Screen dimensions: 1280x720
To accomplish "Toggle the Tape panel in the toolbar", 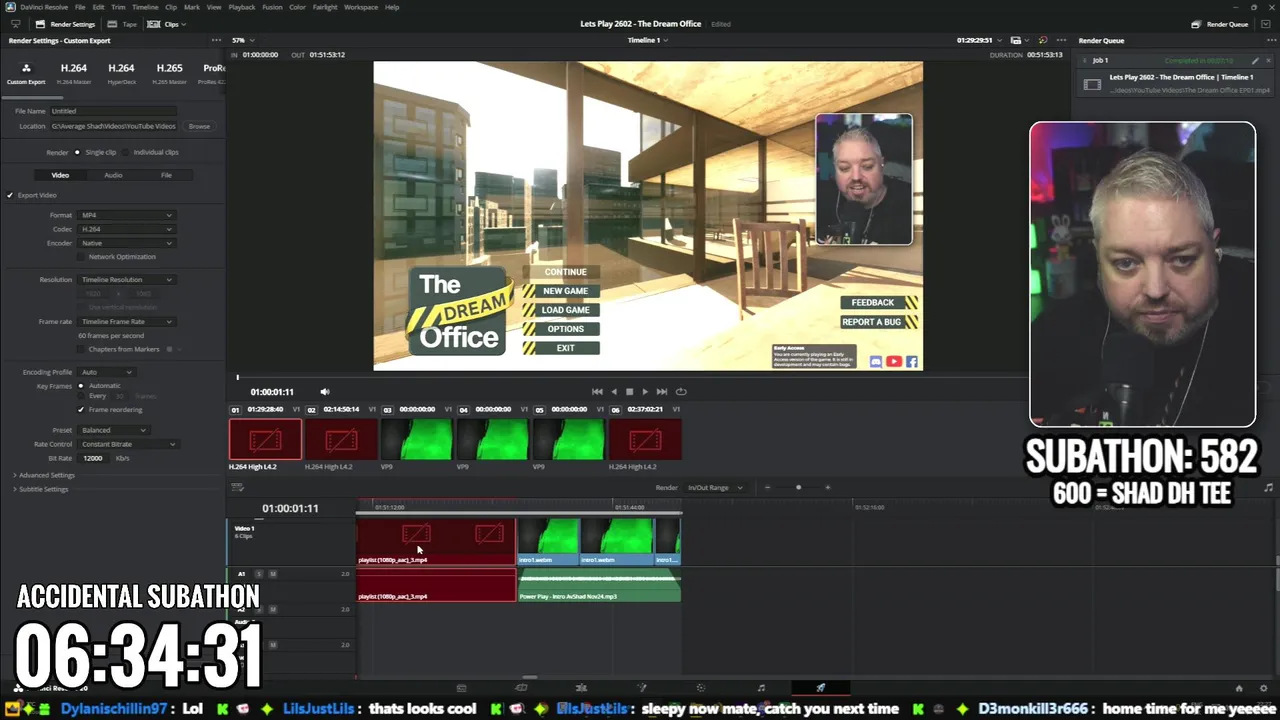I will (123, 24).
